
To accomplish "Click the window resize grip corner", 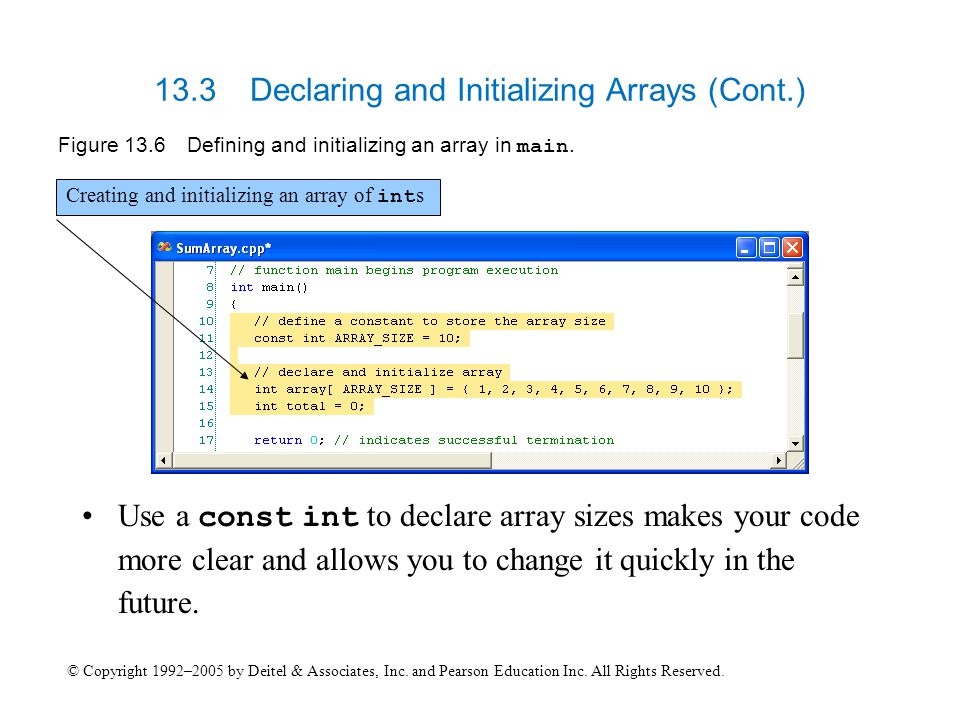I will tap(796, 462).
